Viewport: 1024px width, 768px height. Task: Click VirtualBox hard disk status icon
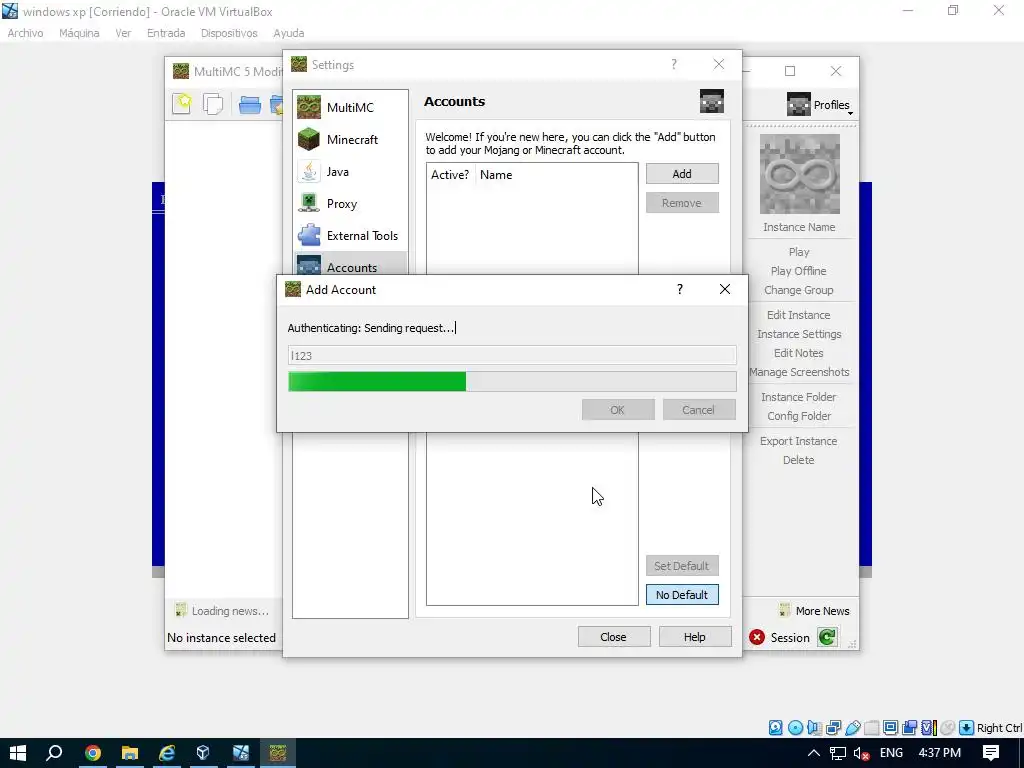pyautogui.click(x=775, y=728)
